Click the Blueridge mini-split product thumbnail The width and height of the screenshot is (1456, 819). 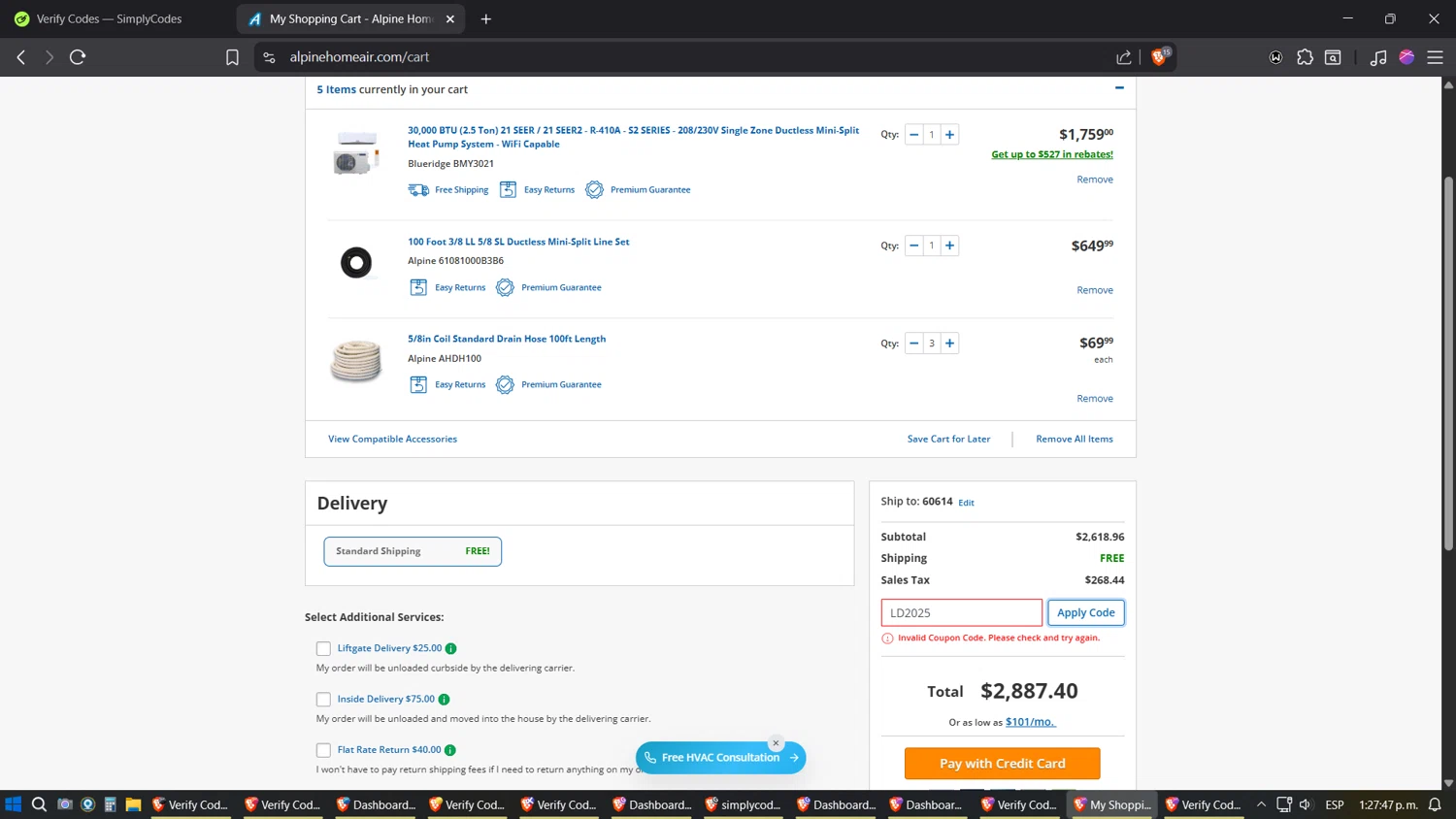[x=356, y=154]
